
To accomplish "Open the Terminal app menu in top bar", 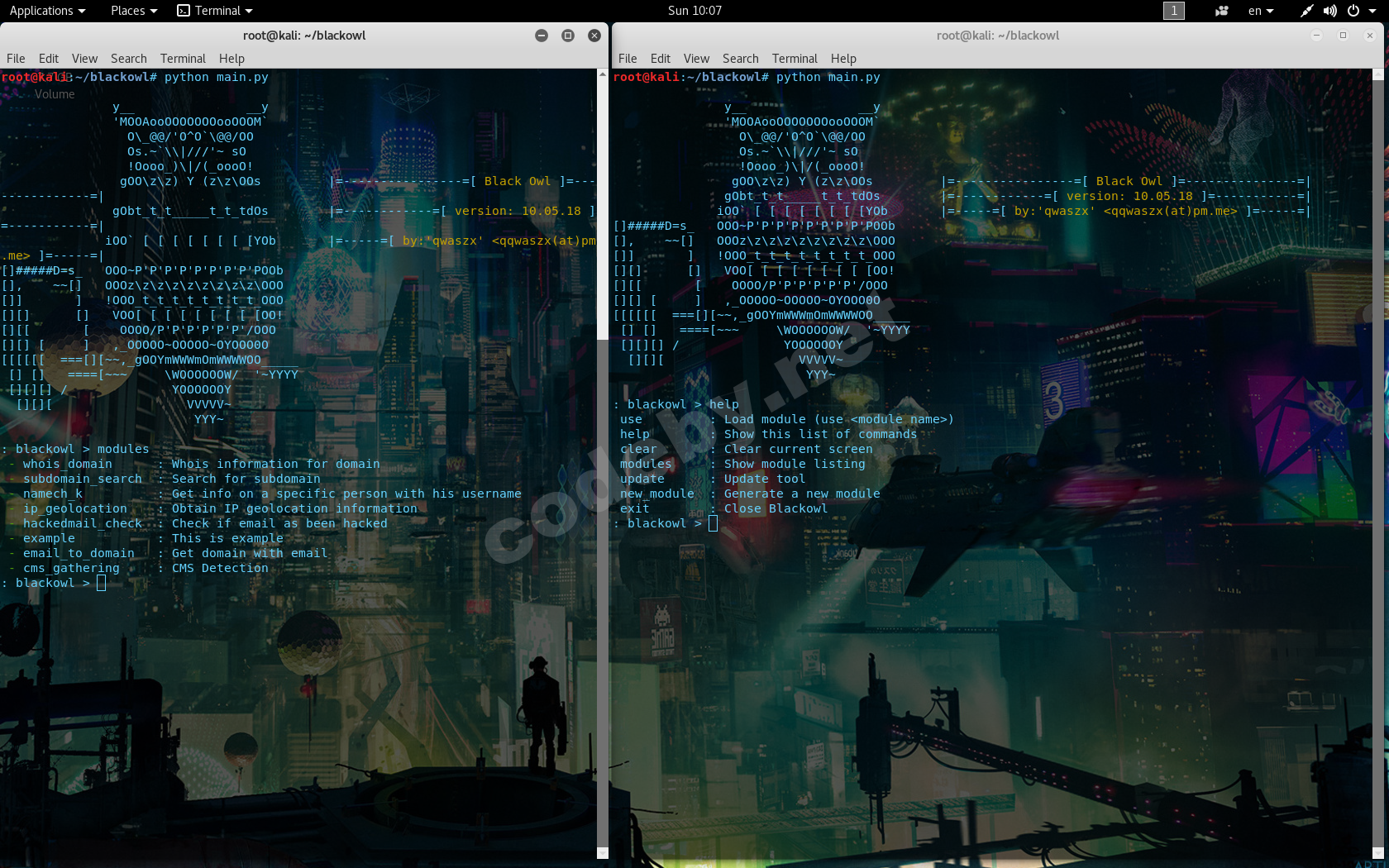I will point(215,11).
